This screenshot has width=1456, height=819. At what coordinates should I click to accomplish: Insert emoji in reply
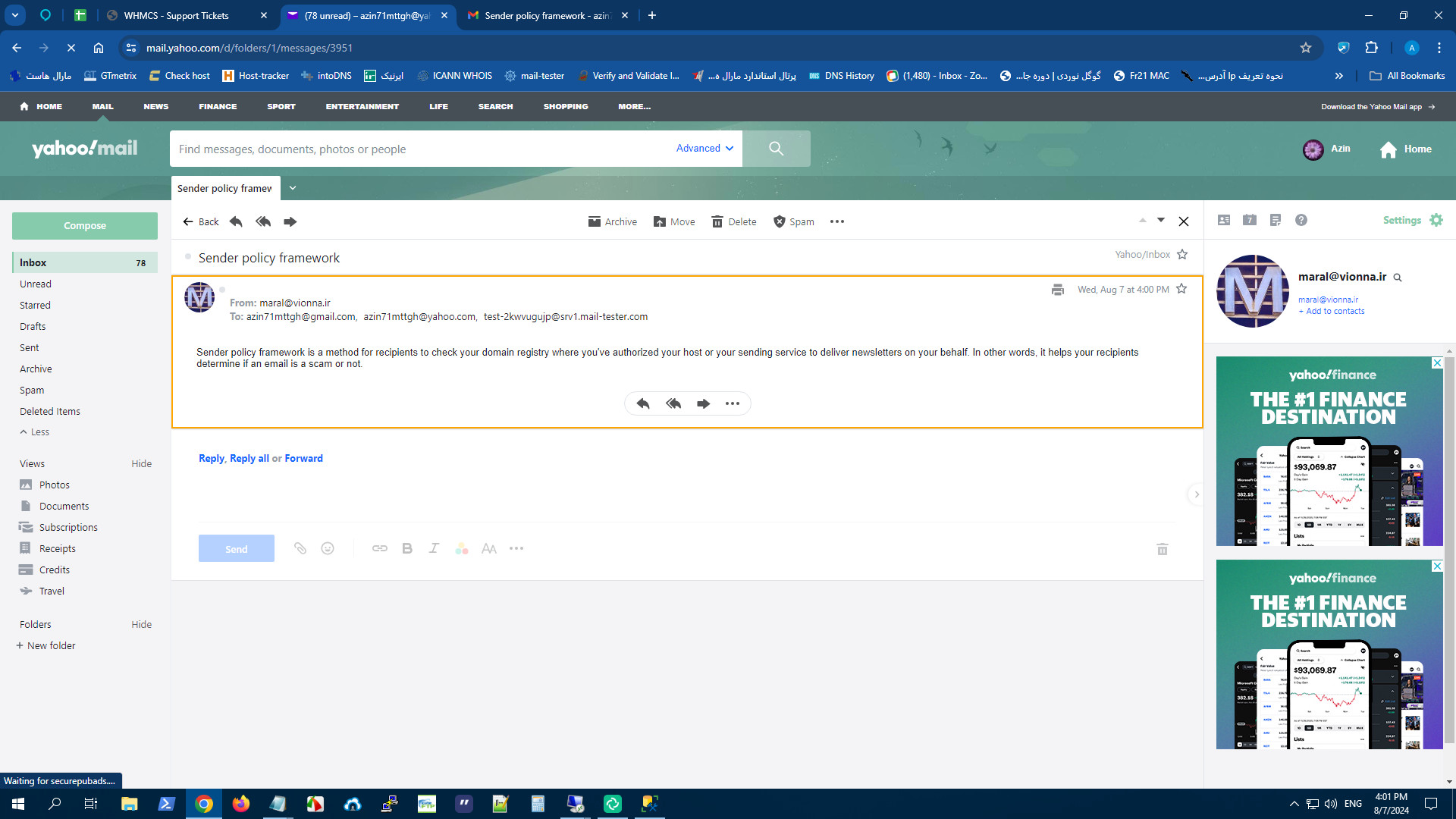coord(328,548)
